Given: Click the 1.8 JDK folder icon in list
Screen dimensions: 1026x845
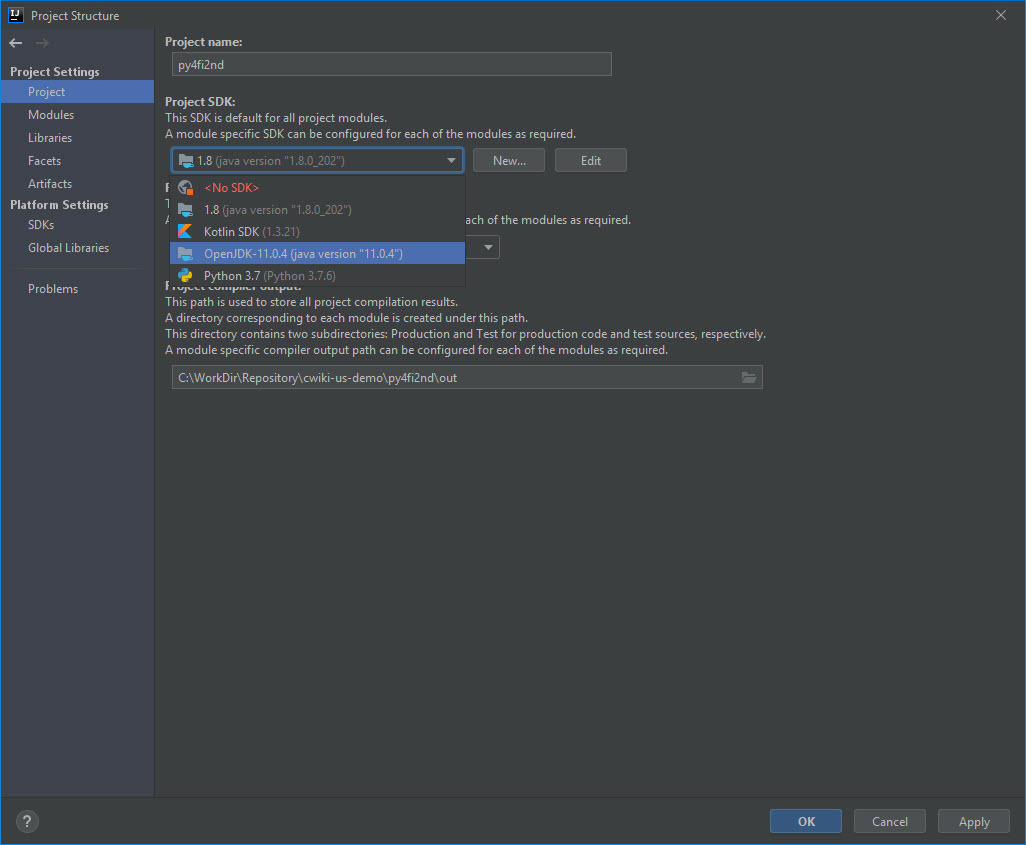Looking at the screenshot, I should (186, 210).
